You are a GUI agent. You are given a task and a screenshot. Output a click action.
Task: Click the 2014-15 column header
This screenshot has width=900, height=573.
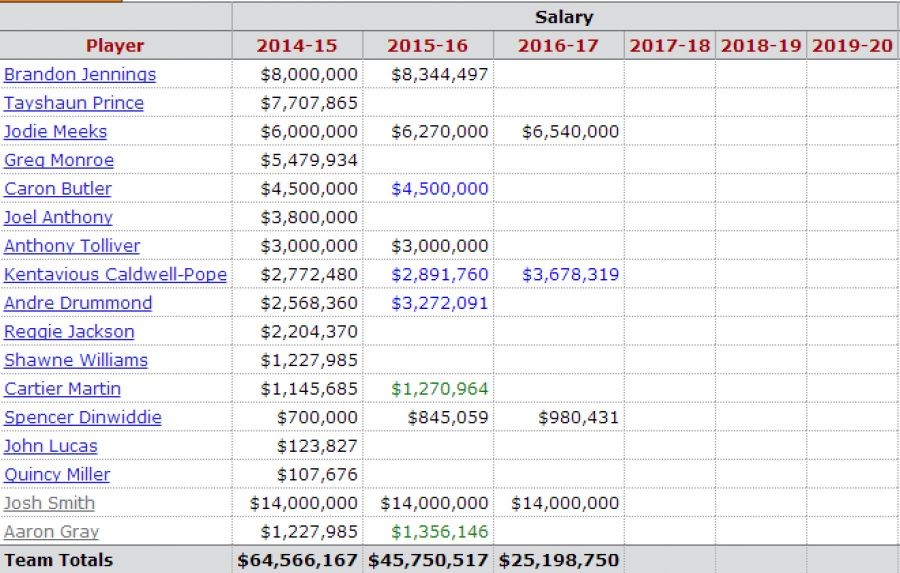[297, 46]
